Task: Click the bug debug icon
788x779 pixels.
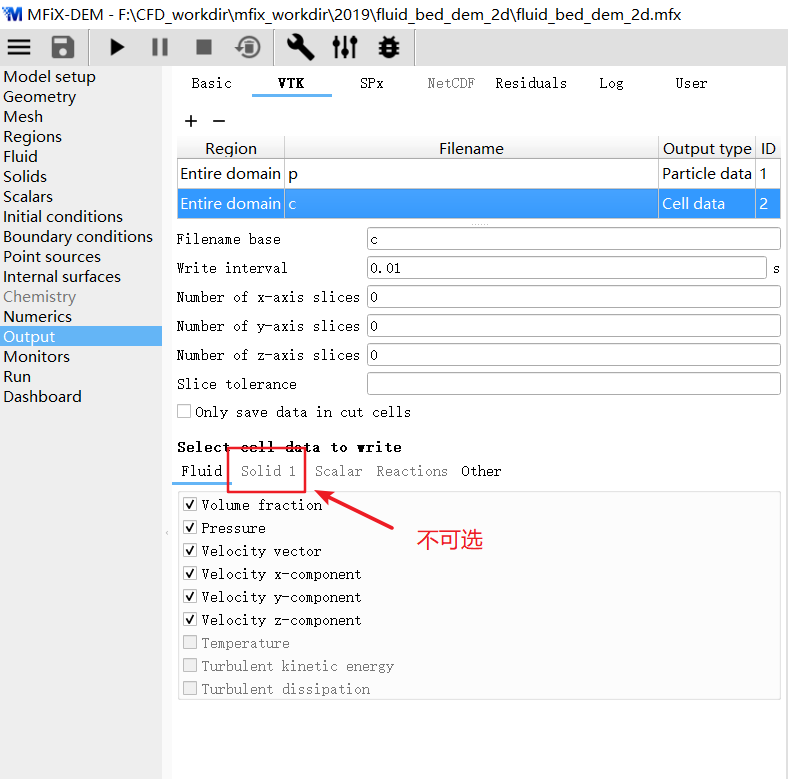Action: (x=388, y=47)
